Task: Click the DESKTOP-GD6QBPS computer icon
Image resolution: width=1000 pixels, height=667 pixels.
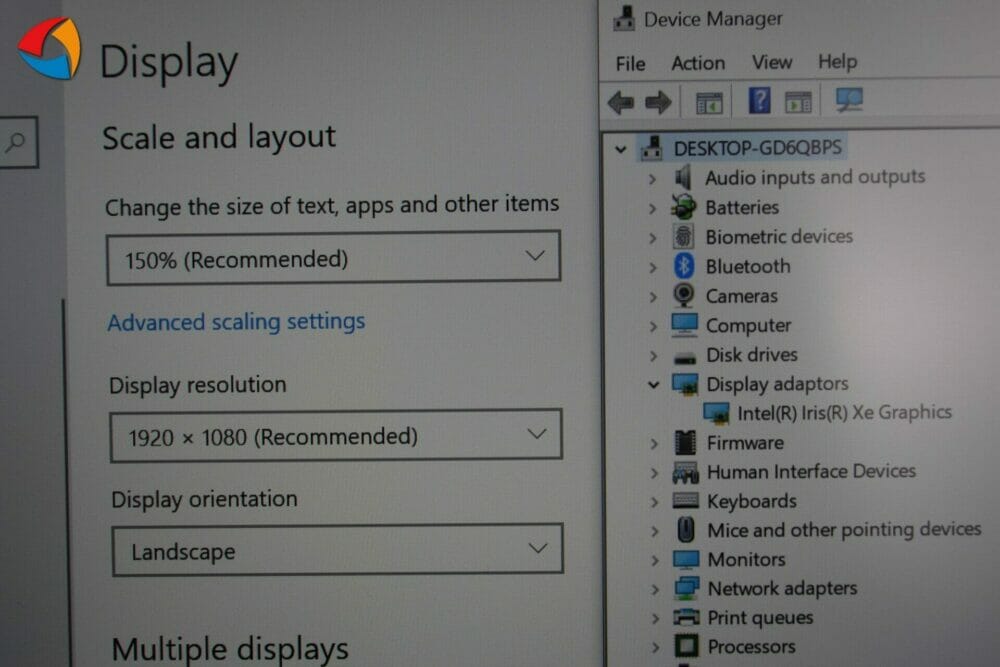Action: [651, 148]
